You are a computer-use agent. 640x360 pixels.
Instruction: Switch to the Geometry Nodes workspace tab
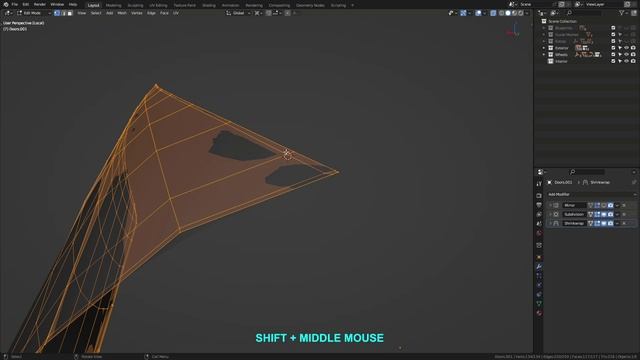click(x=310, y=5)
